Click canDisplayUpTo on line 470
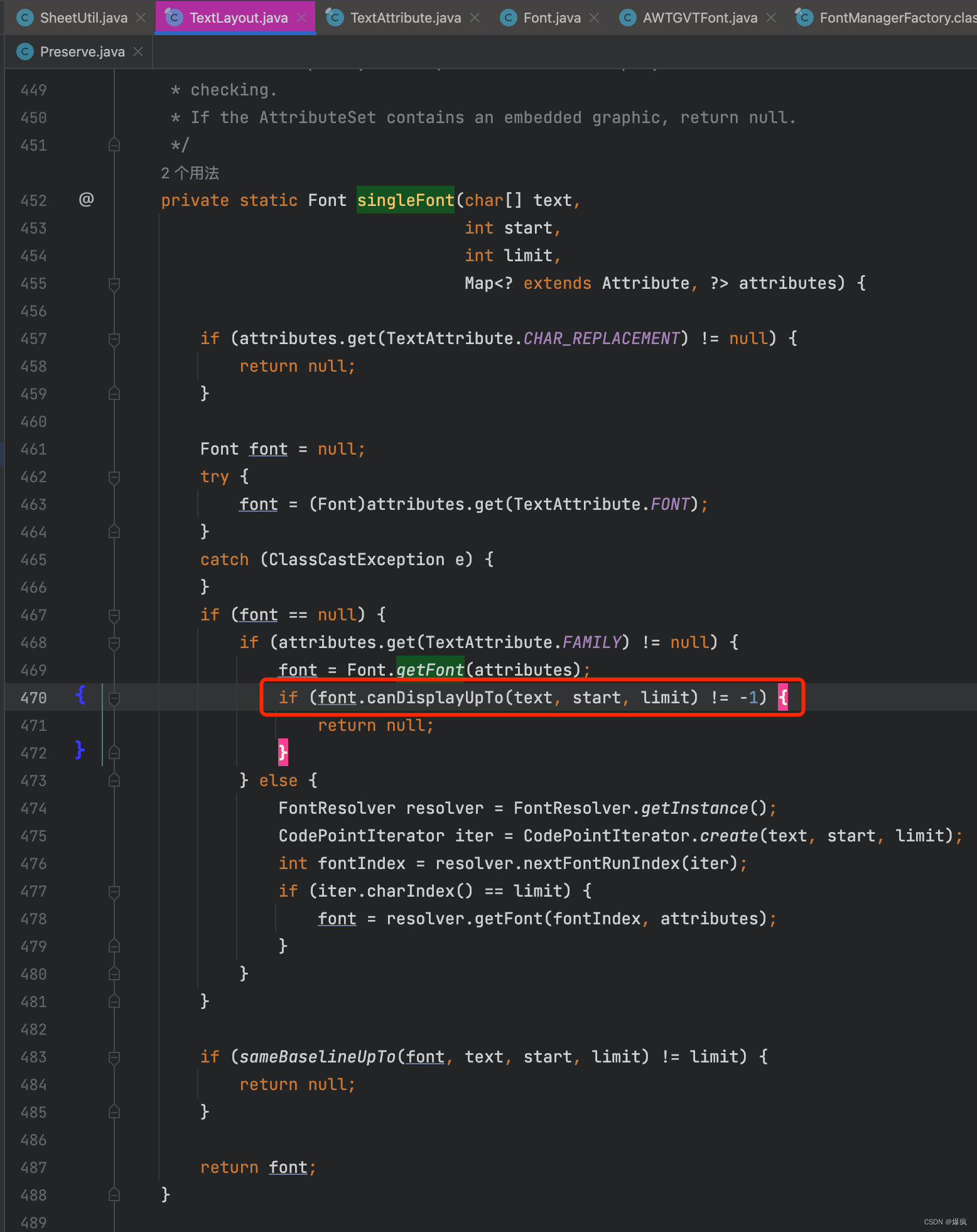977x1232 pixels. point(436,698)
